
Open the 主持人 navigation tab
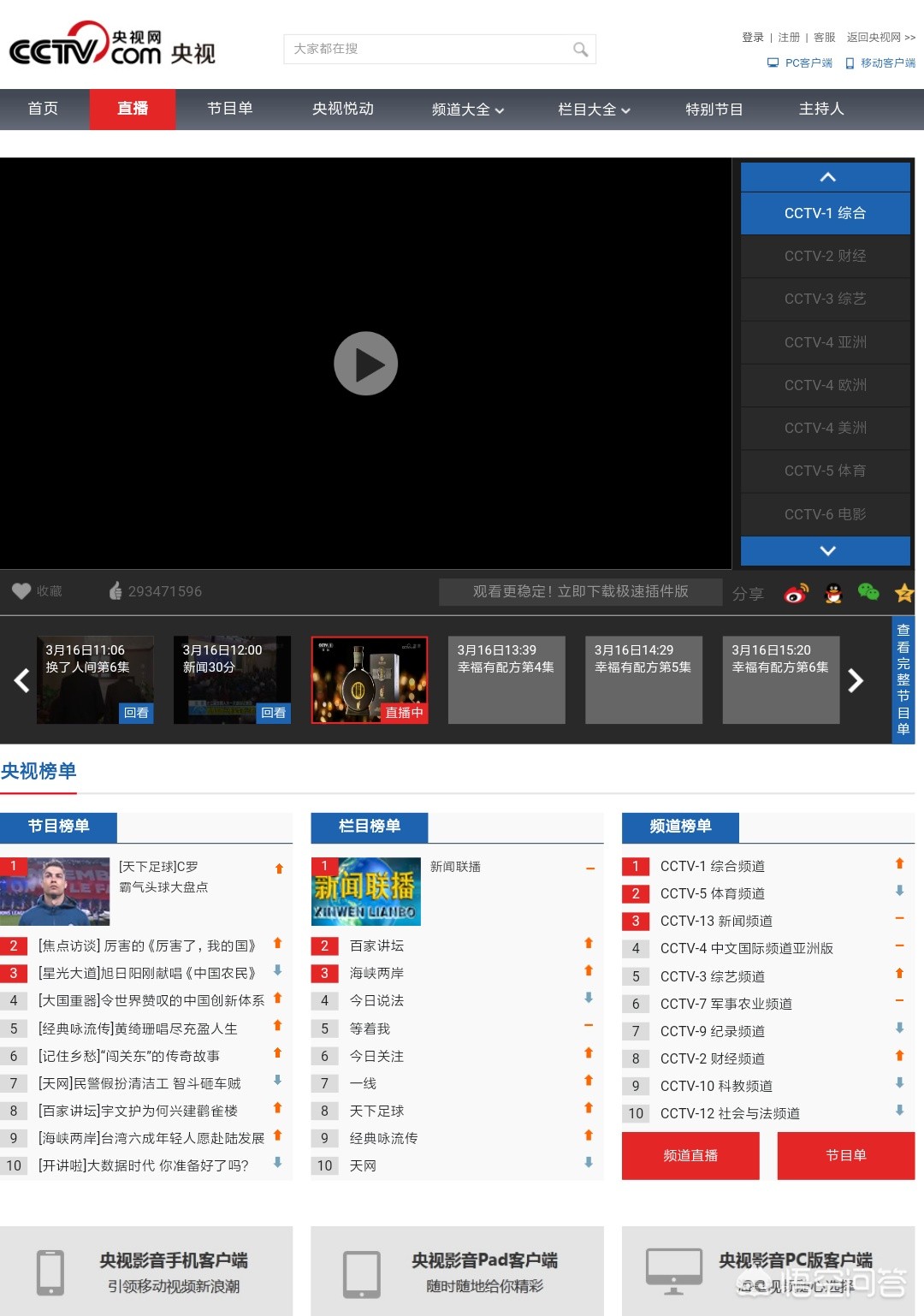[820, 109]
